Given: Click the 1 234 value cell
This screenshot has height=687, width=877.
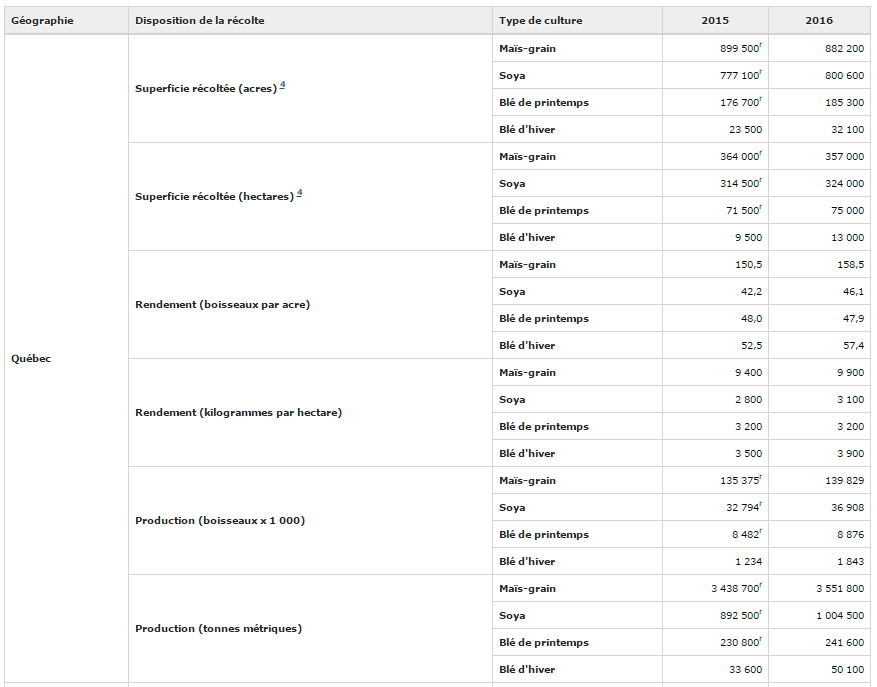Looking at the screenshot, I should (x=747, y=562).
